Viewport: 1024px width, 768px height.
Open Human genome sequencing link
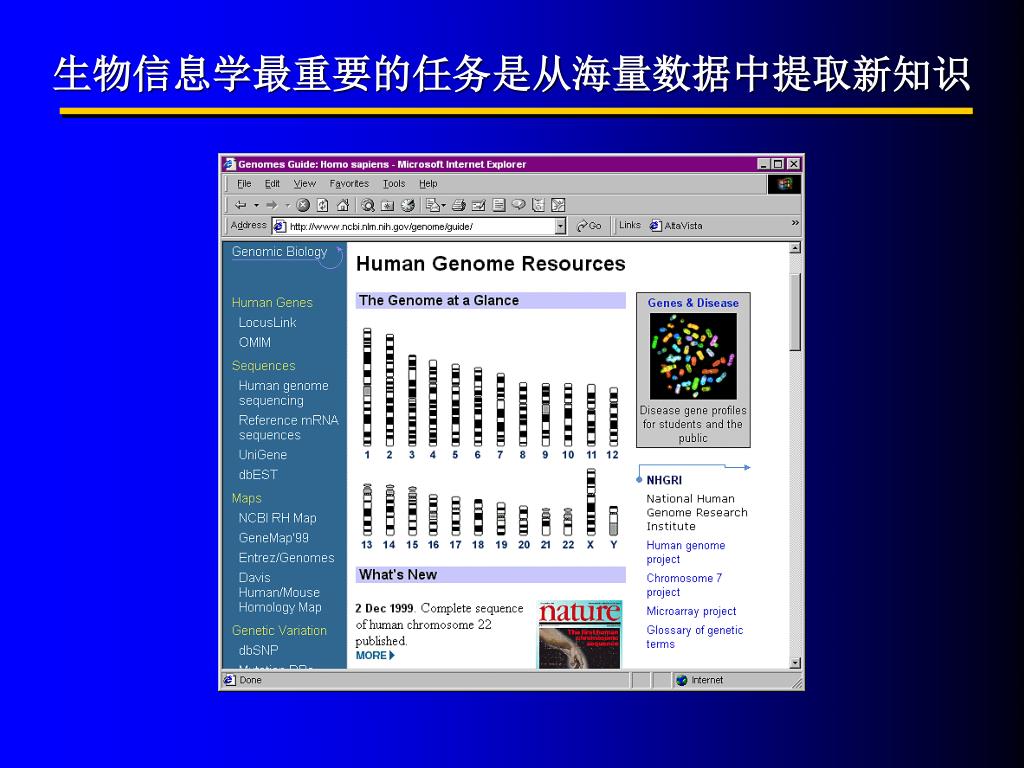[x=283, y=393]
